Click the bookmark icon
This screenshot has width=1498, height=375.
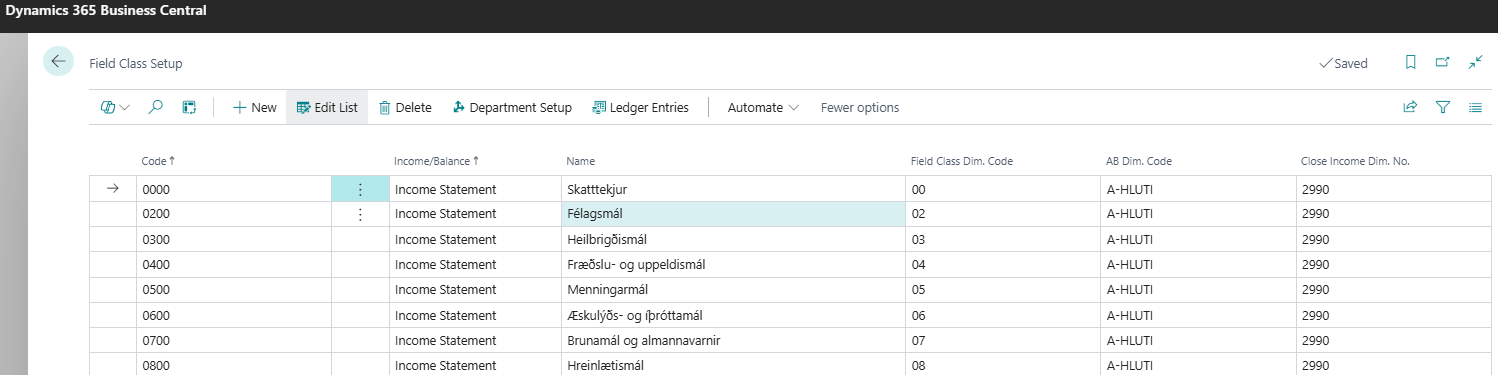1411,62
